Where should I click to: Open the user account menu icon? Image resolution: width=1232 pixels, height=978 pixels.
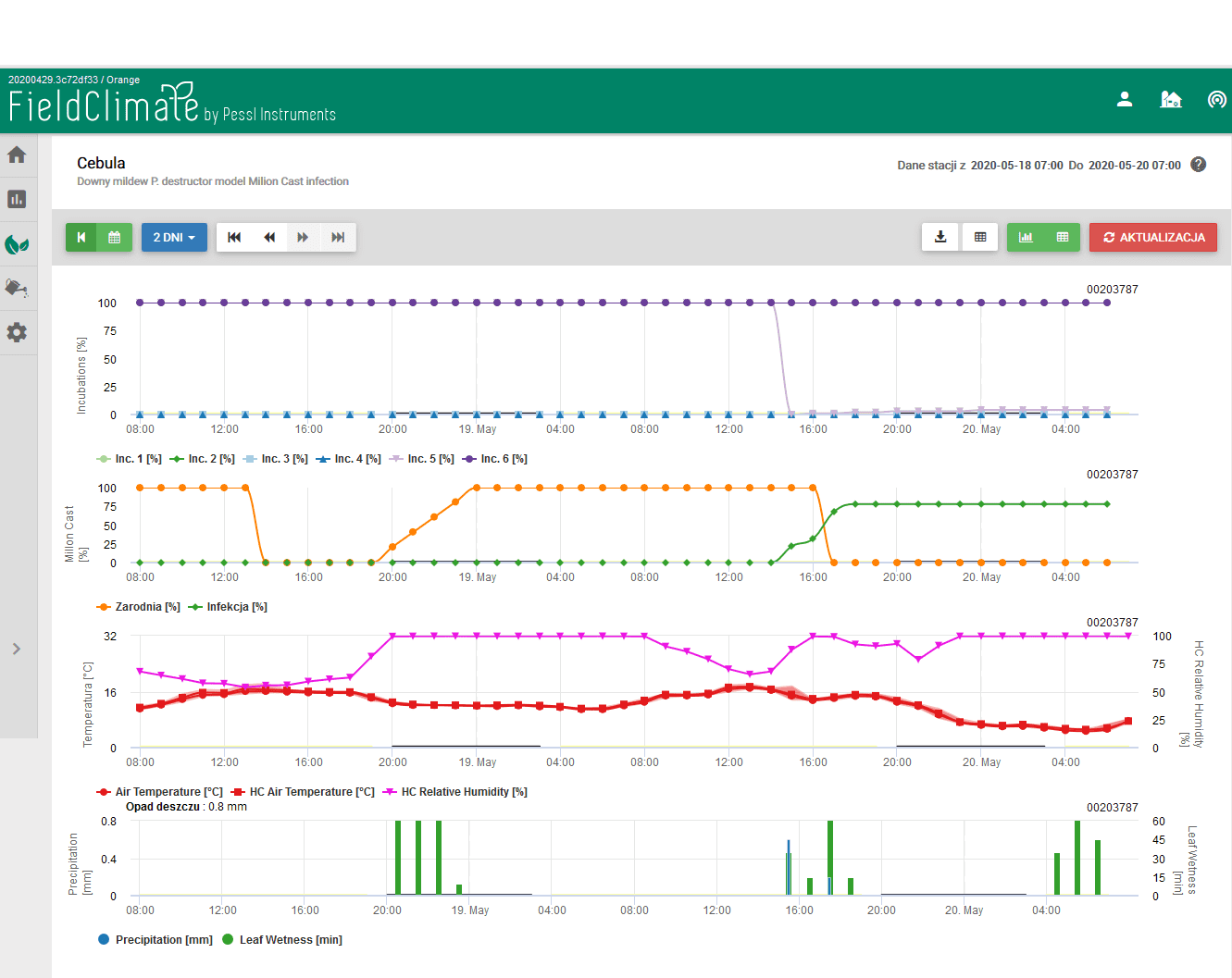pos(1125,100)
